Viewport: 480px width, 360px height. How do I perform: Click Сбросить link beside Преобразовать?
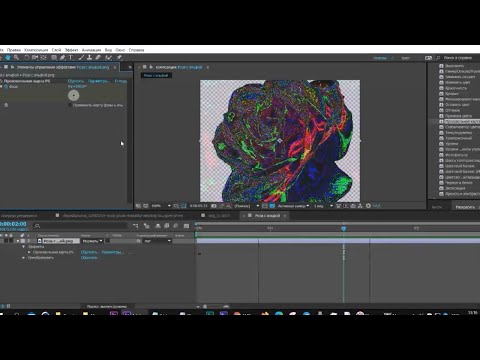coord(89,258)
